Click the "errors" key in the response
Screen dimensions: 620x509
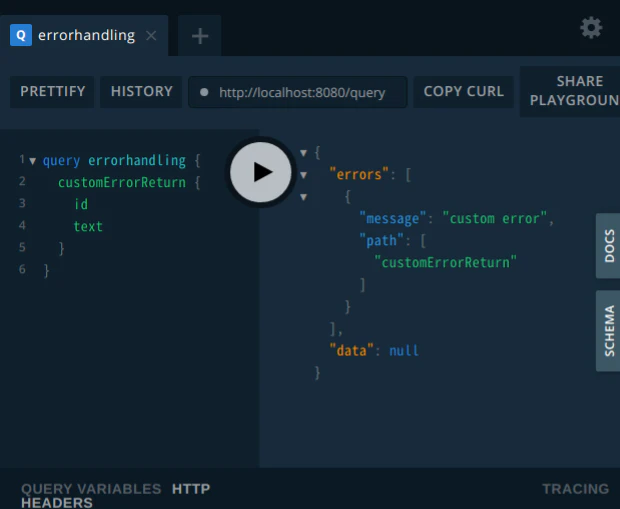coord(359,174)
